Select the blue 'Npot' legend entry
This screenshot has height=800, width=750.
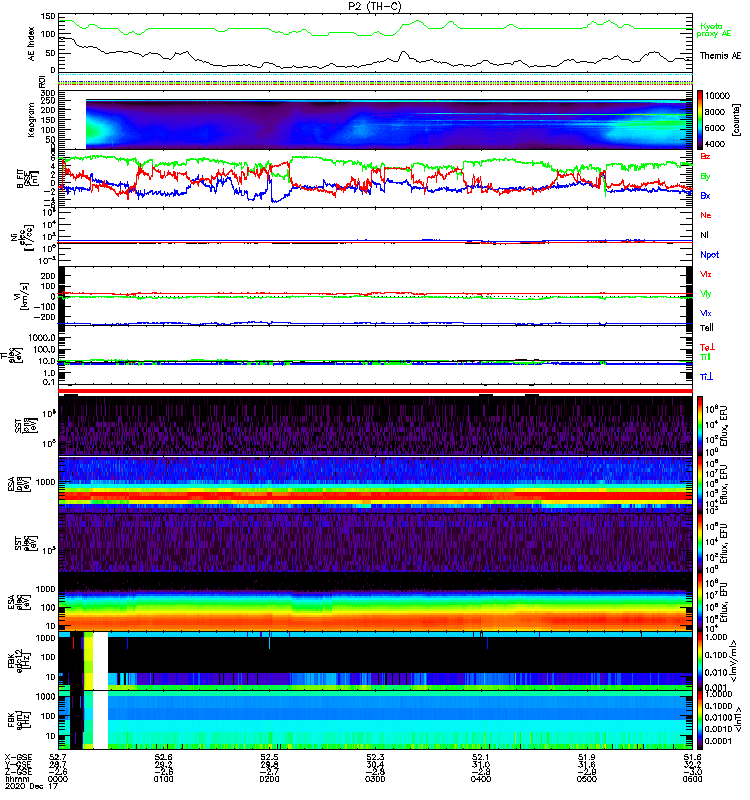coord(709,255)
